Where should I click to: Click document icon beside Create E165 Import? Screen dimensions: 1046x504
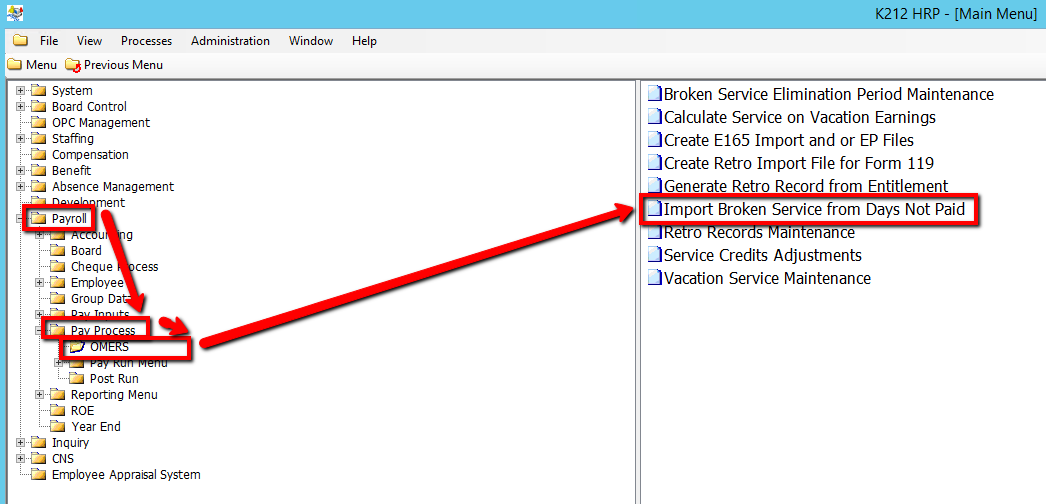tap(655, 140)
